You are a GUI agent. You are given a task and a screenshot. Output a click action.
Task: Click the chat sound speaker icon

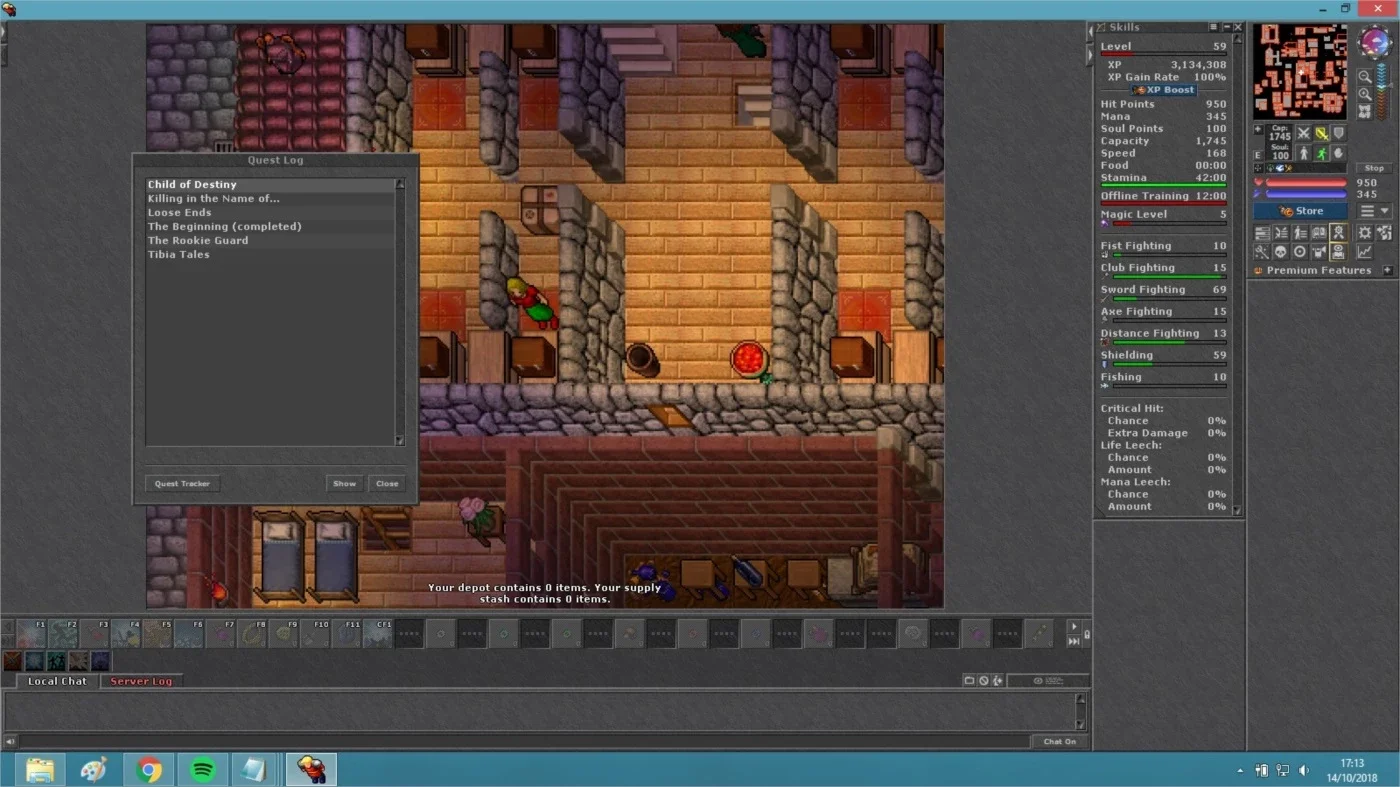click(10, 741)
